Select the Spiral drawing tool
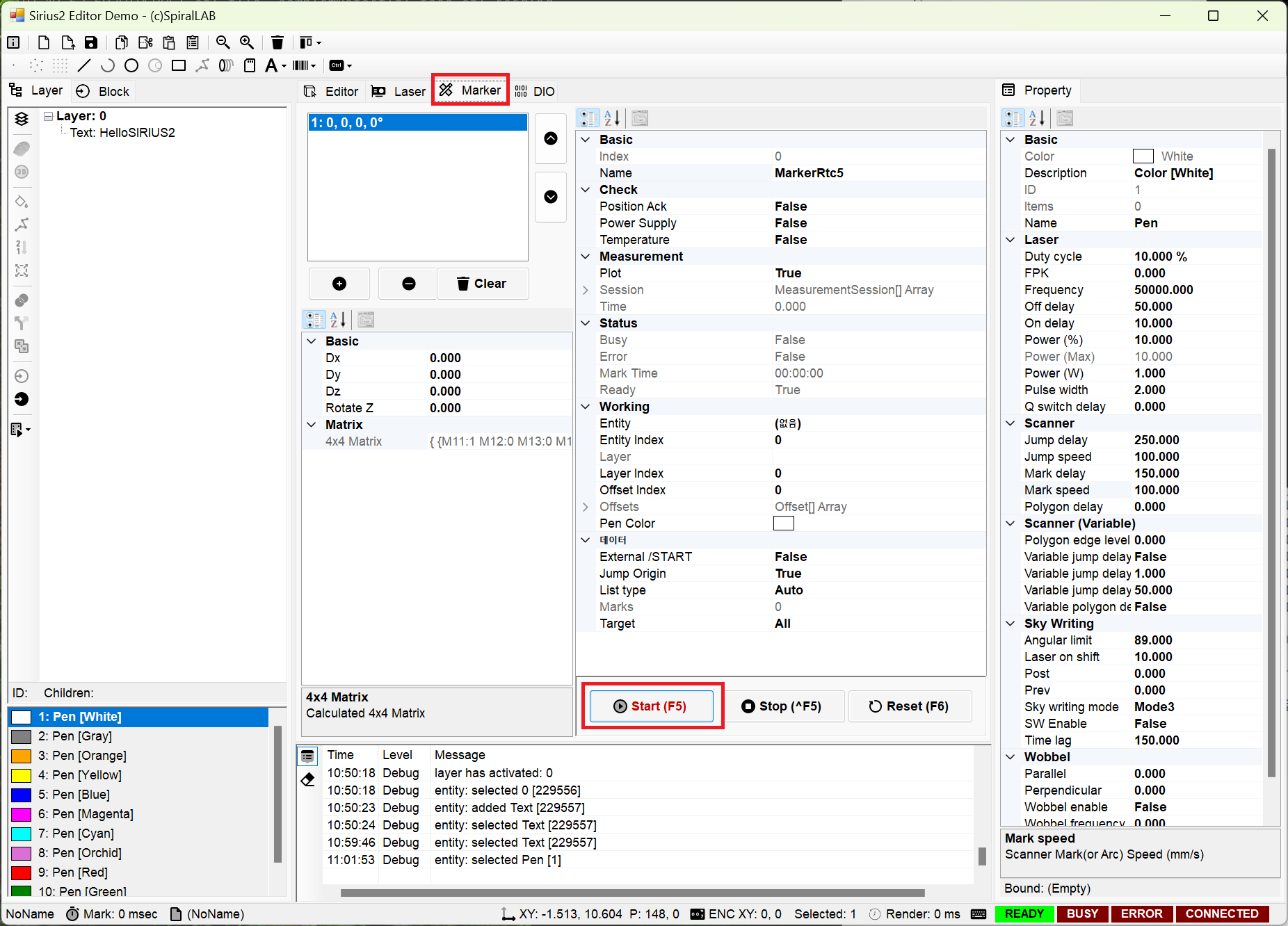Image resolution: width=1288 pixels, height=926 pixels. pyautogui.click(x=226, y=65)
